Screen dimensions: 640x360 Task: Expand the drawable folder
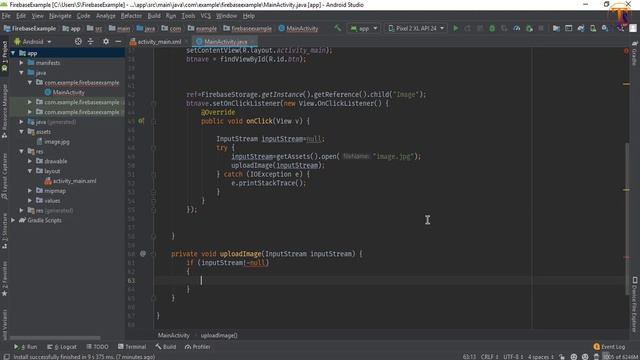(x=30, y=161)
